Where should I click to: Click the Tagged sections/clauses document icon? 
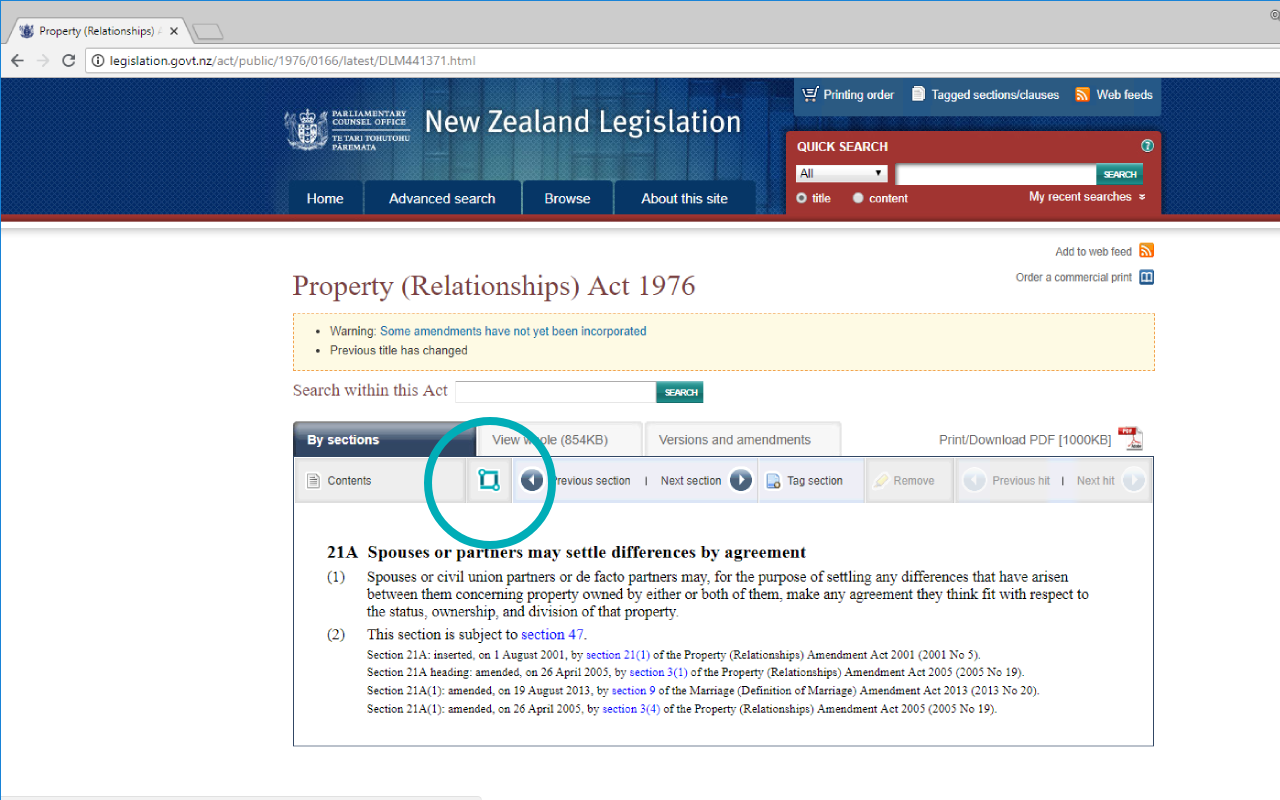[918, 94]
